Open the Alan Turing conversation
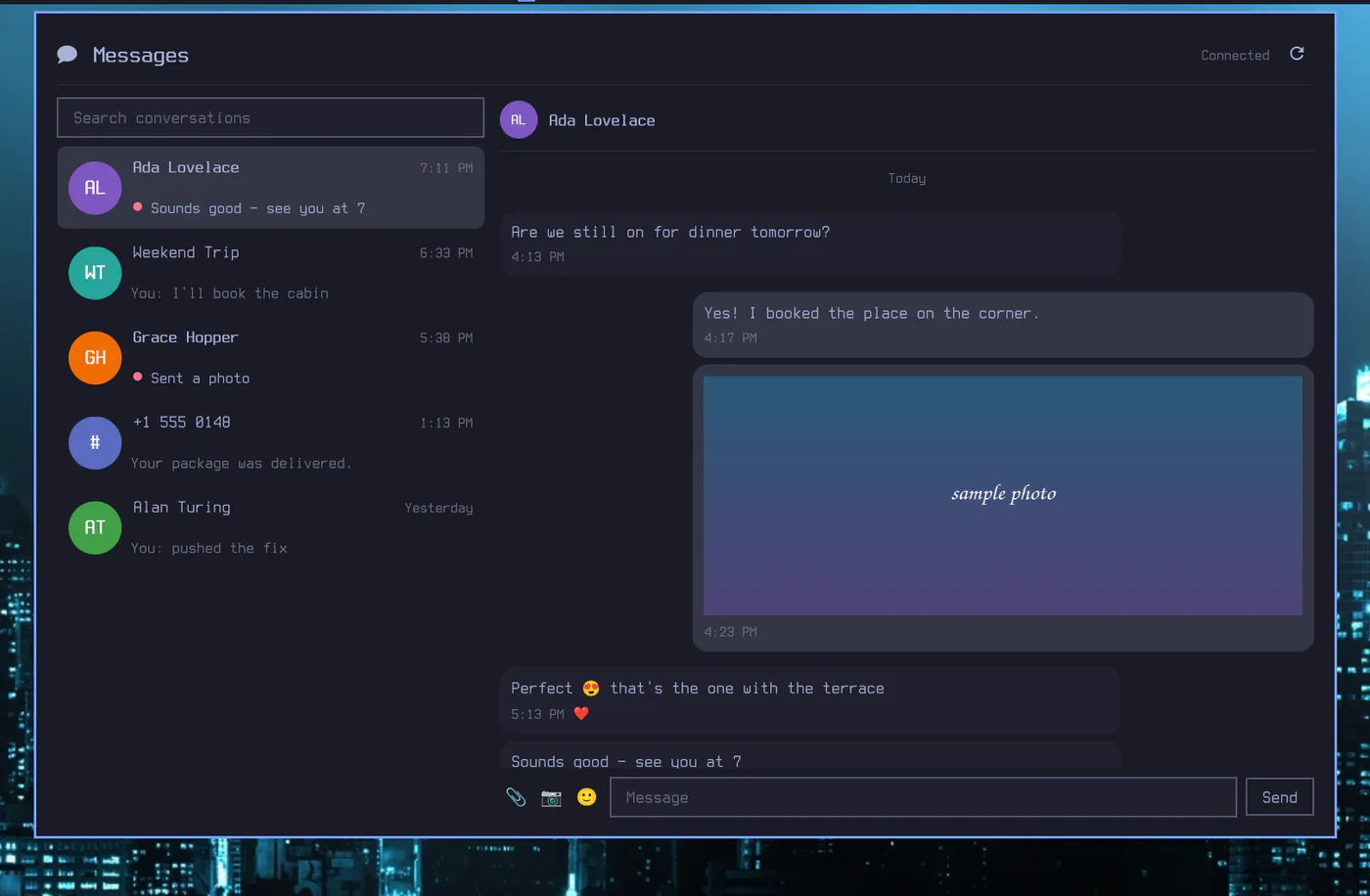 (x=271, y=527)
